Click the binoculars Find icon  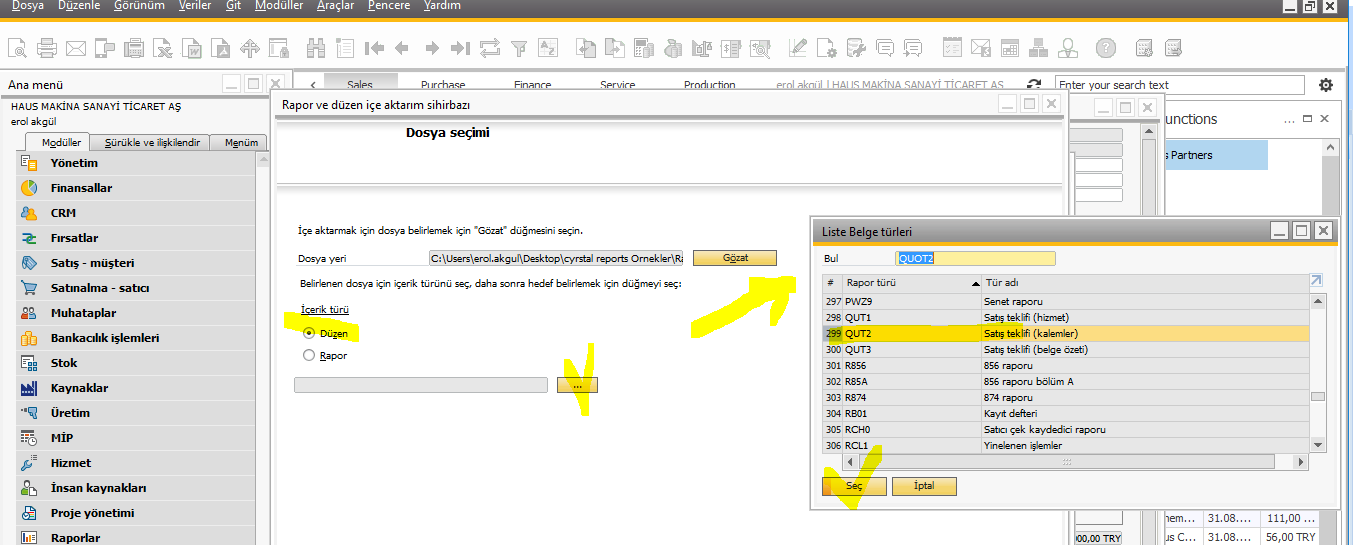tap(316, 47)
